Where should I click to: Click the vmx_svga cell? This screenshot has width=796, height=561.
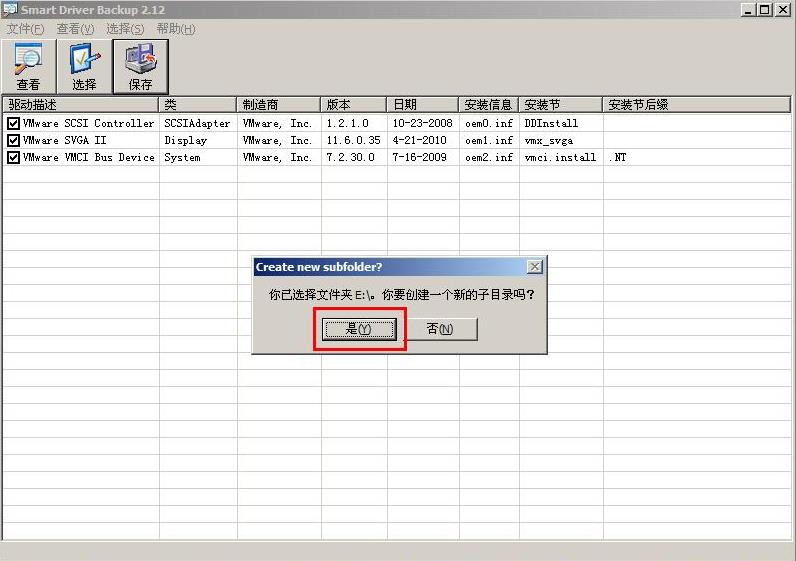[549, 141]
